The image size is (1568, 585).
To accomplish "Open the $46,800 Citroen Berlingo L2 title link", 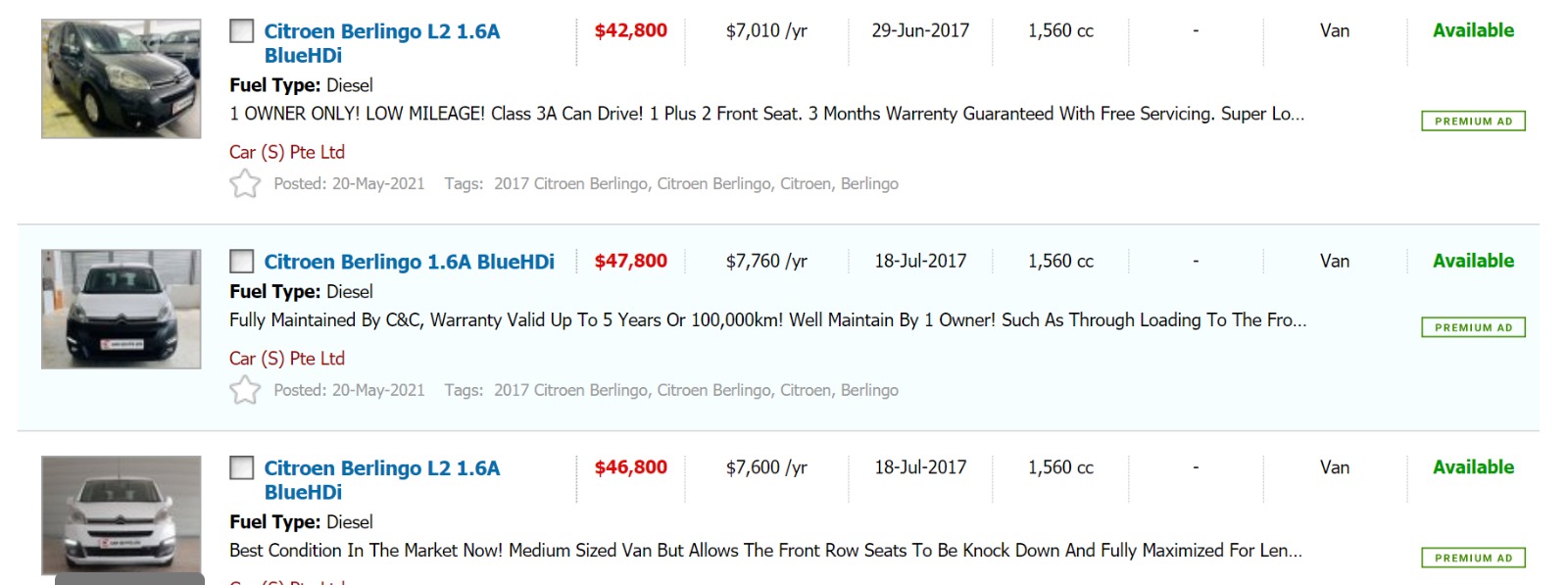I will click(x=381, y=468).
